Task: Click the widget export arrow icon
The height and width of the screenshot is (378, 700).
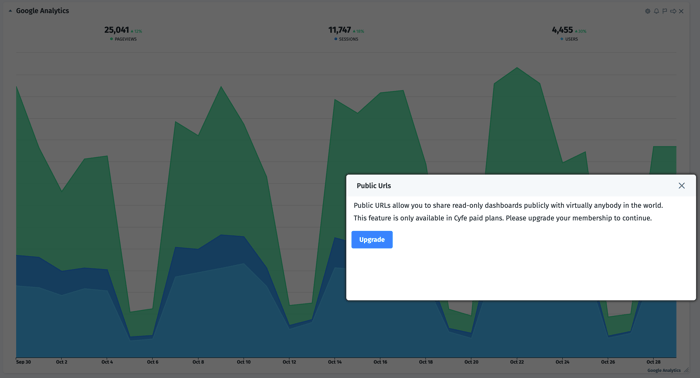Action: (673, 11)
